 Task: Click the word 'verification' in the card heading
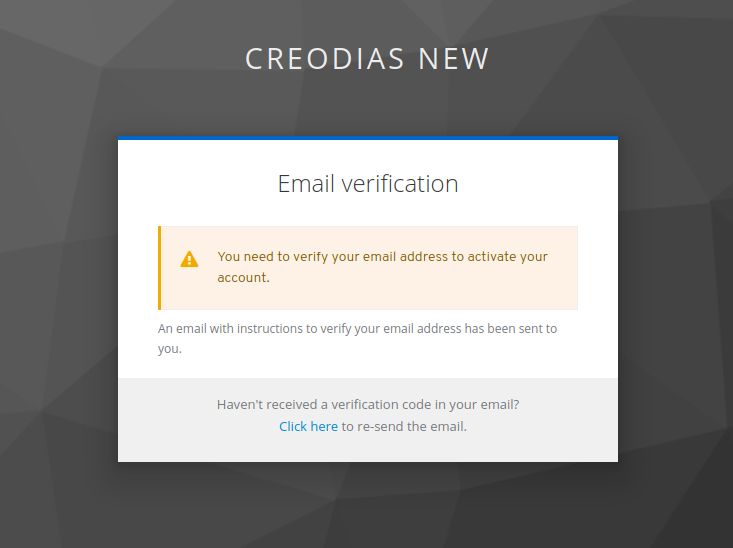(400, 183)
